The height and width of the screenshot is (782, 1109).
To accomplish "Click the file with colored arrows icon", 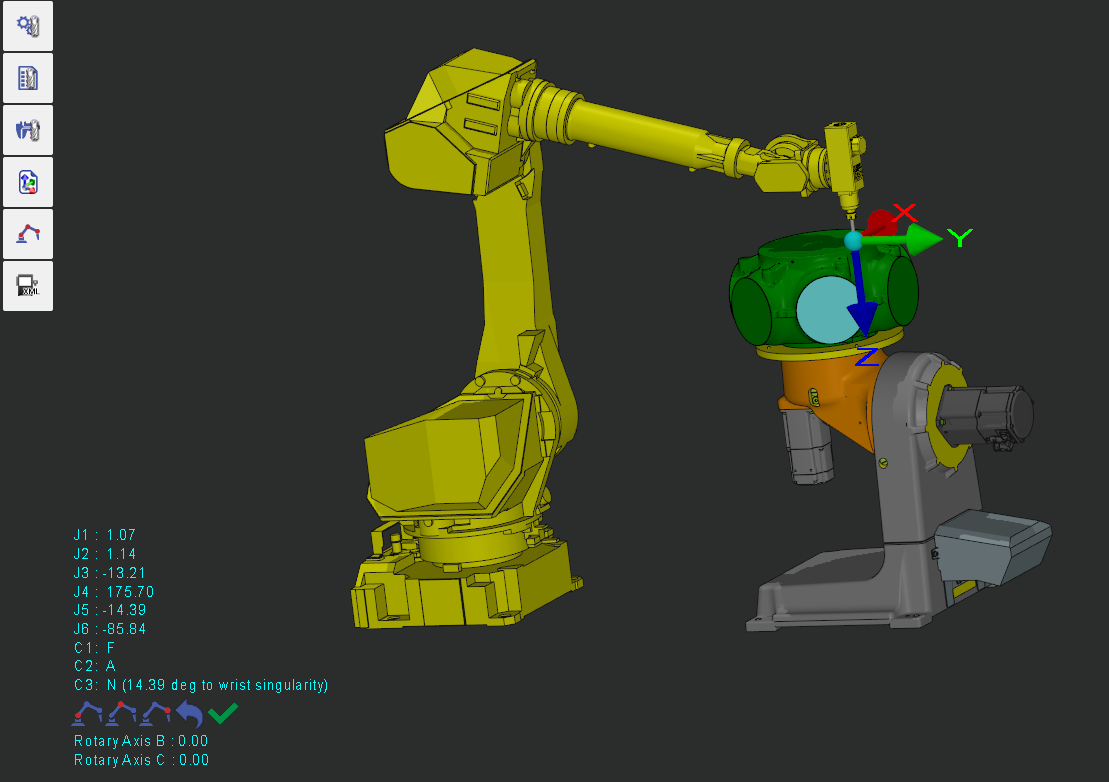I will click(x=28, y=182).
